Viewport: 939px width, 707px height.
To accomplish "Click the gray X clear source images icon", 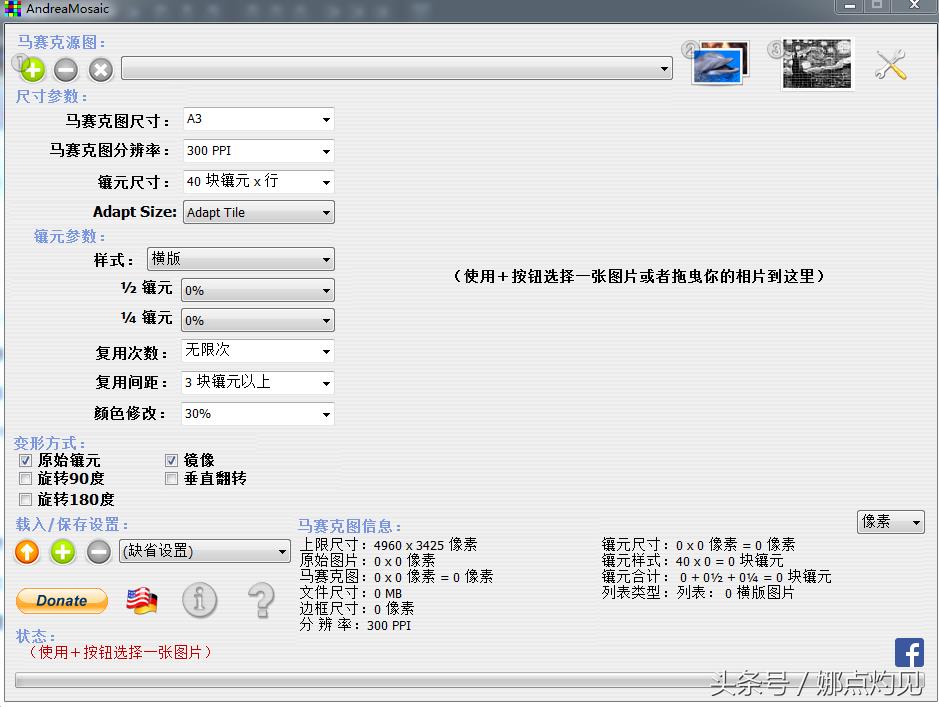I will coord(100,70).
